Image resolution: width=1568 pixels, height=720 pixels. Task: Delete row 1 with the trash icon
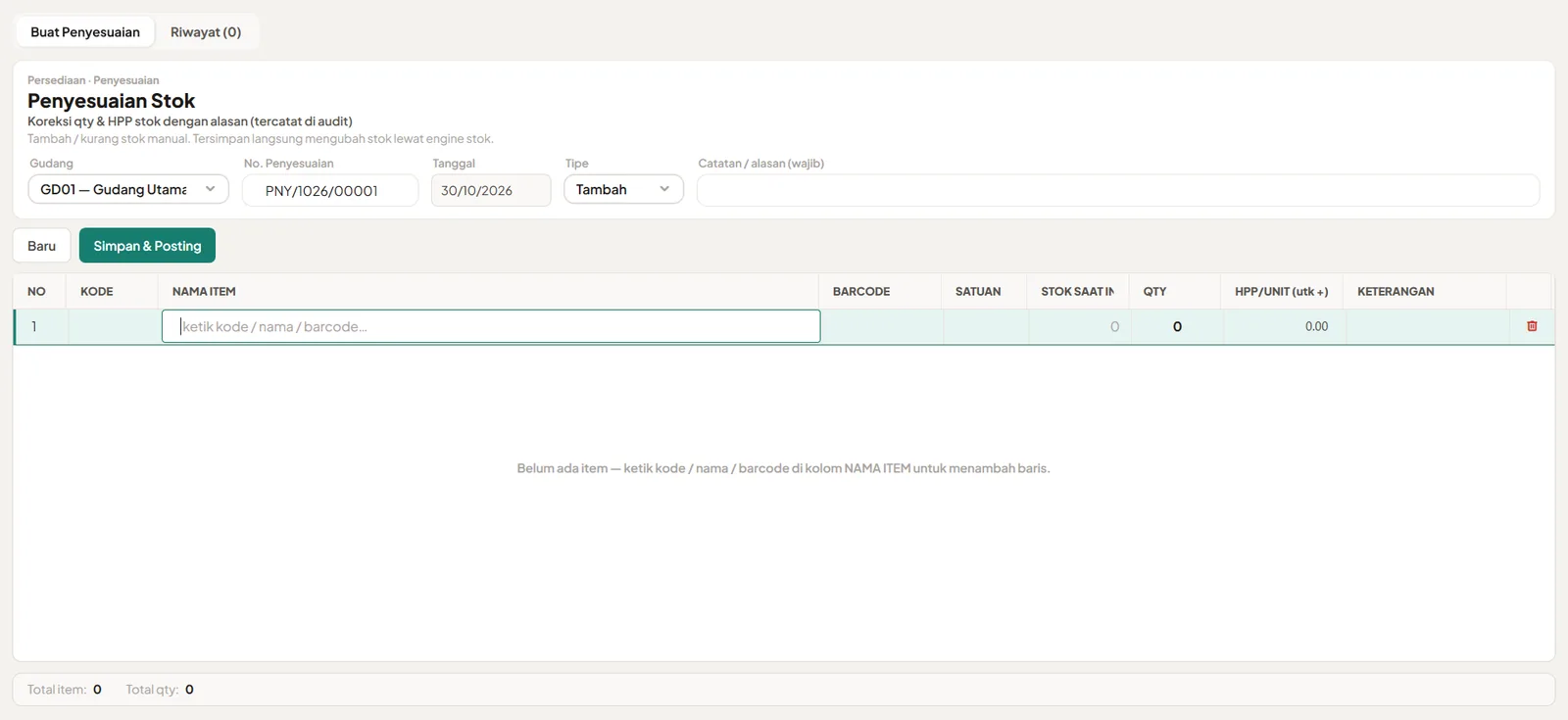coord(1532,326)
